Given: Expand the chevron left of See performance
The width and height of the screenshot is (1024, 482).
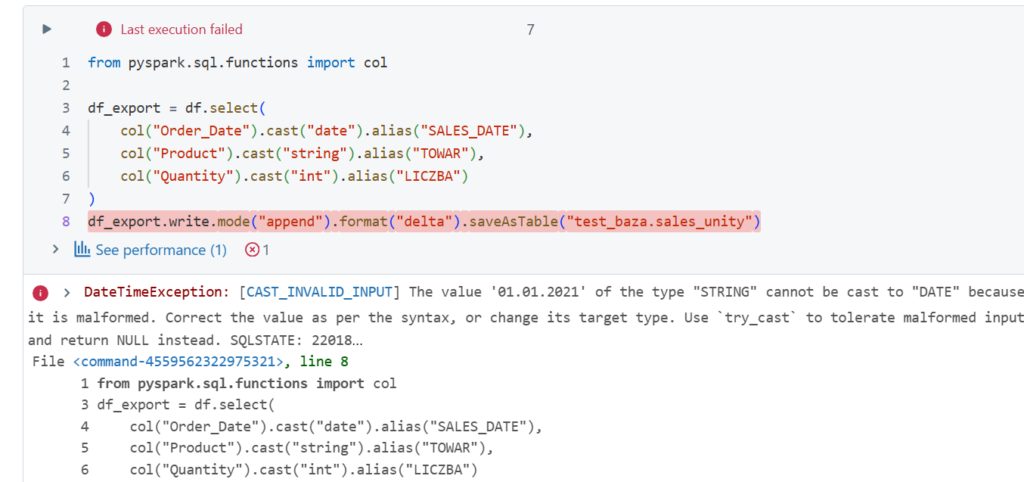Looking at the screenshot, I should (x=56, y=249).
